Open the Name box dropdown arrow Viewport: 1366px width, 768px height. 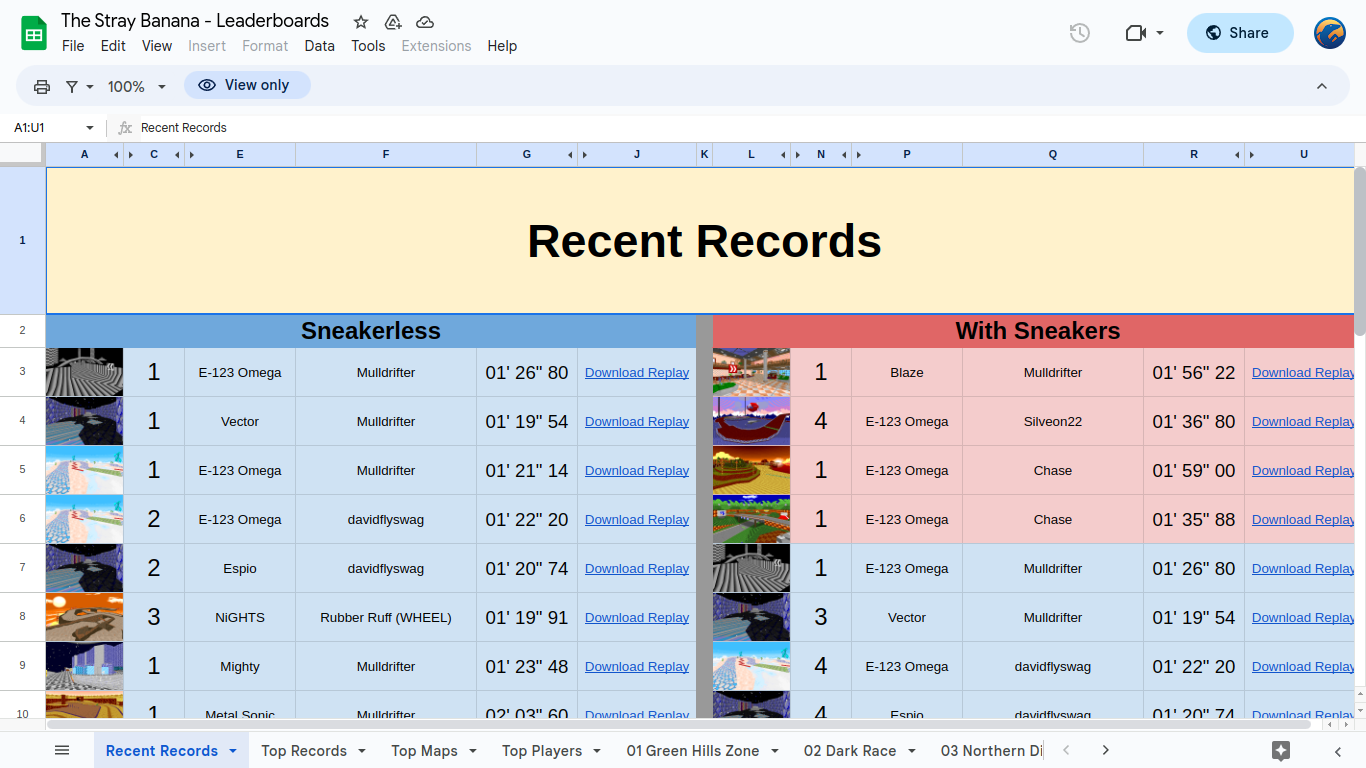click(89, 128)
